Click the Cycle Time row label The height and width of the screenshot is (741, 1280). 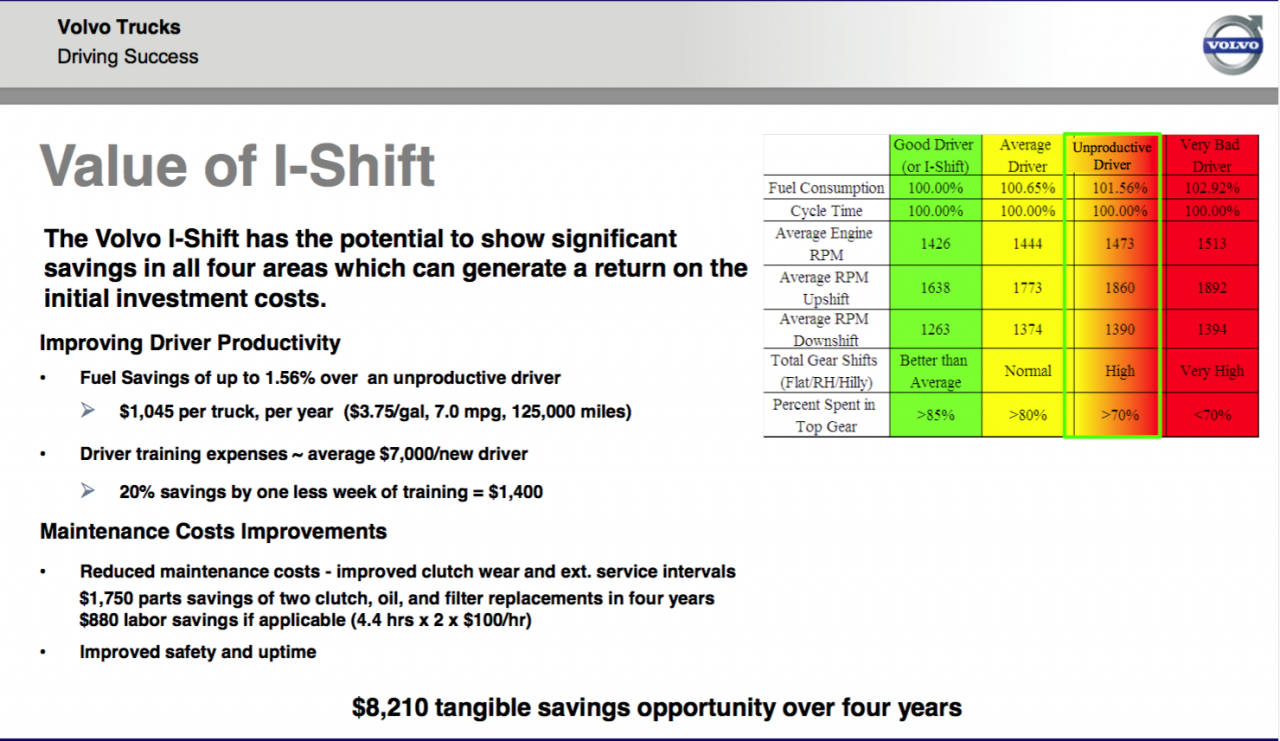tap(826, 211)
